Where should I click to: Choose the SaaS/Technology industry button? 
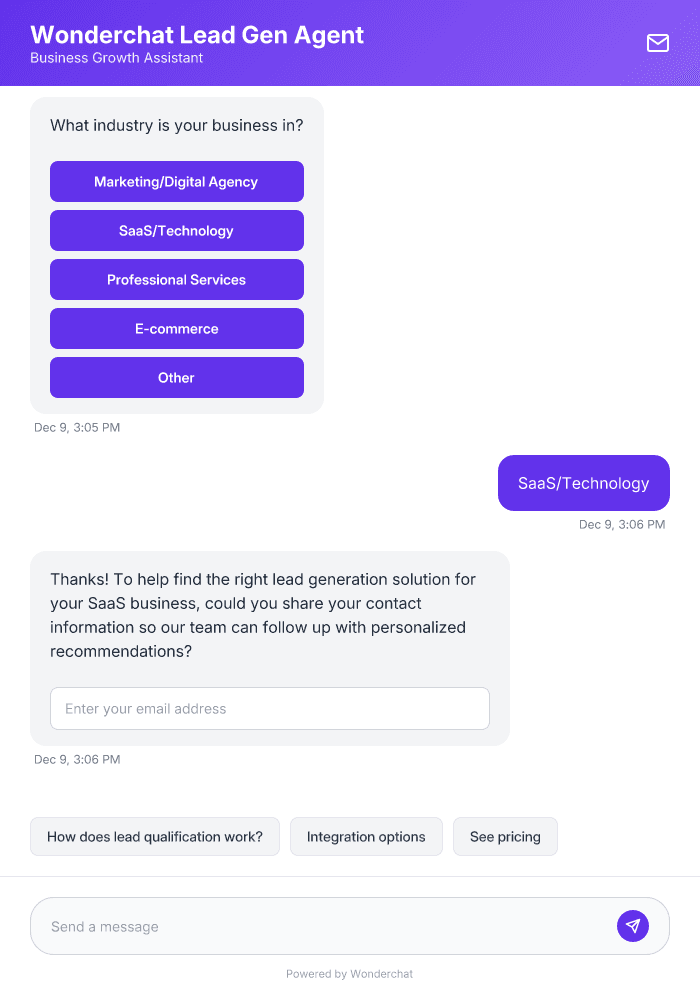(176, 230)
